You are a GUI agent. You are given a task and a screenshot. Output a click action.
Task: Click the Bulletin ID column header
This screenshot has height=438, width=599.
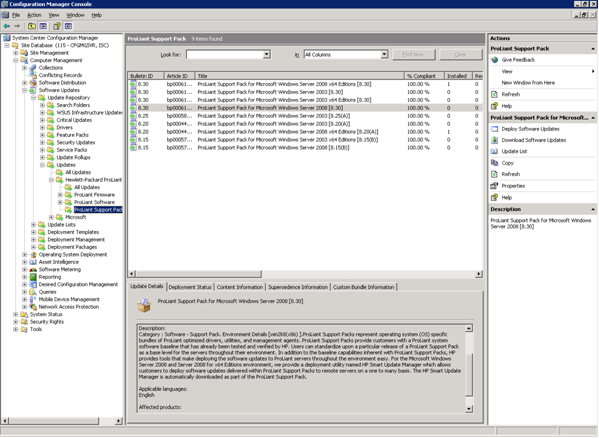click(x=146, y=76)
